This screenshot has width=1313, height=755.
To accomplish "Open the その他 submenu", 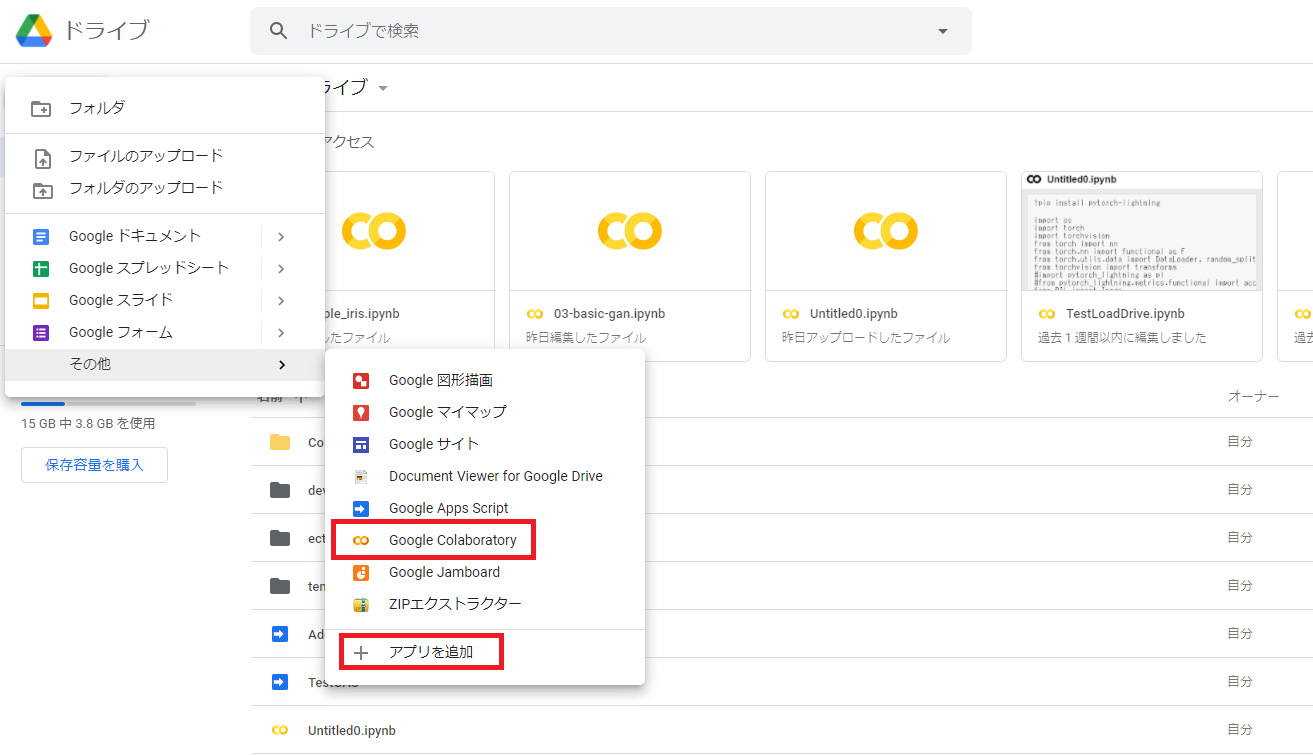I will (x=88, y=363).
